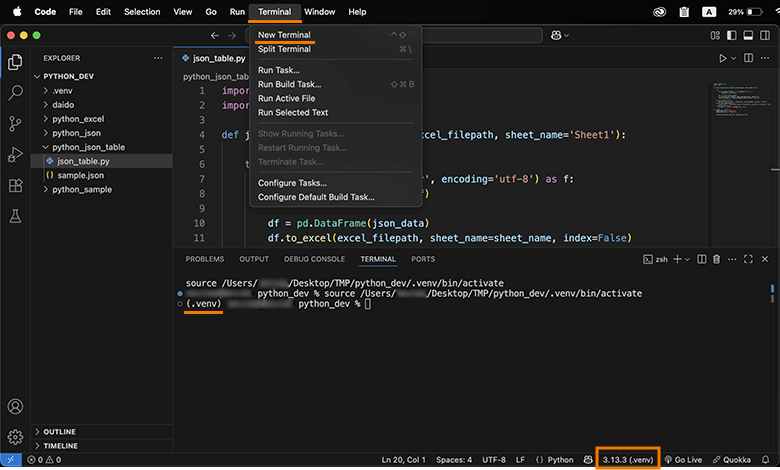Image resolution: width=780 pixels, height=470 pixels.
Task: Open editor More Actions ellipsis
Action: pyautogui.click(x=765, y=58)
